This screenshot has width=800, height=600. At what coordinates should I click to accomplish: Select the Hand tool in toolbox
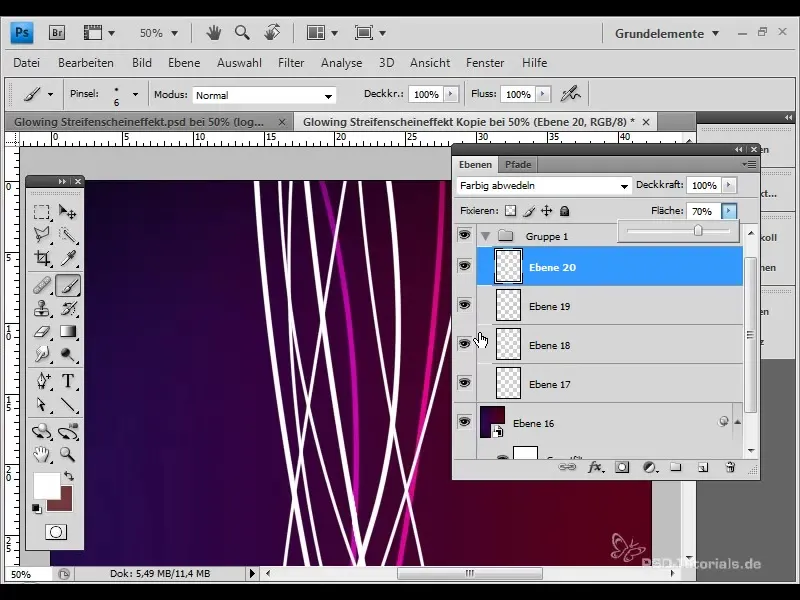pyautogui.click(x=42, y=454)
